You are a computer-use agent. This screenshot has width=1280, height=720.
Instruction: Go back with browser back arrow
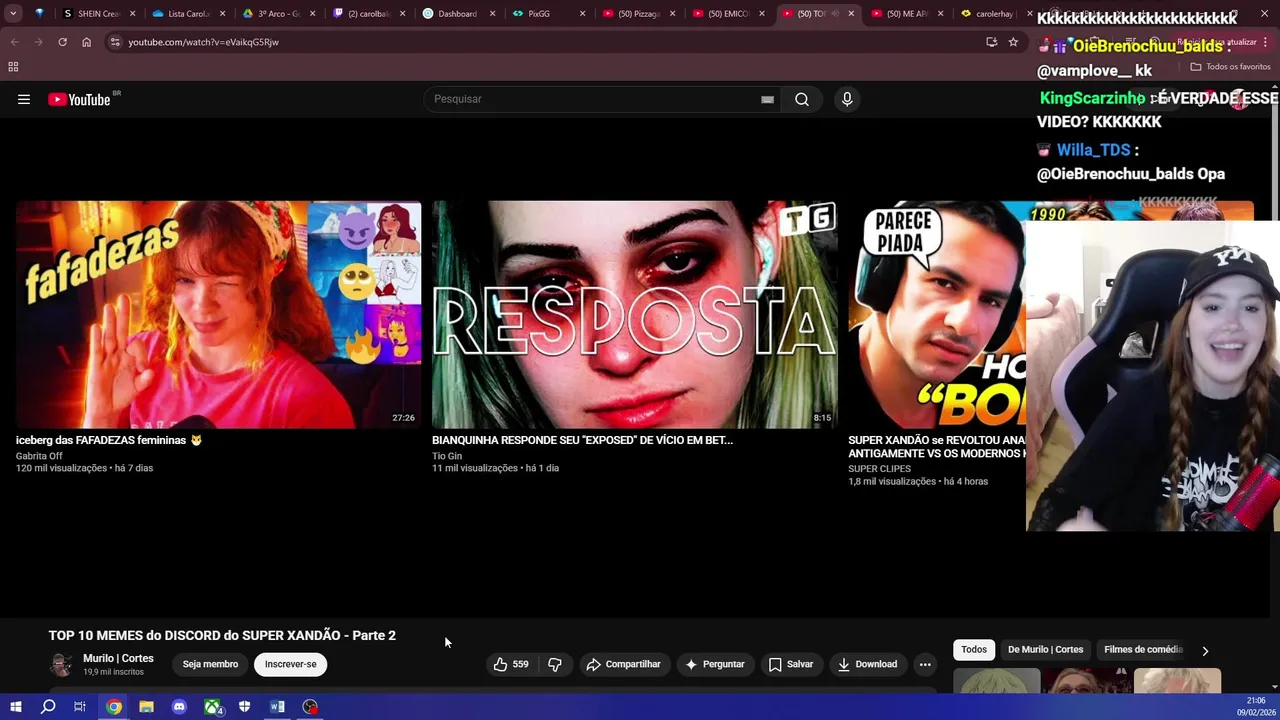tap(14, 42)
